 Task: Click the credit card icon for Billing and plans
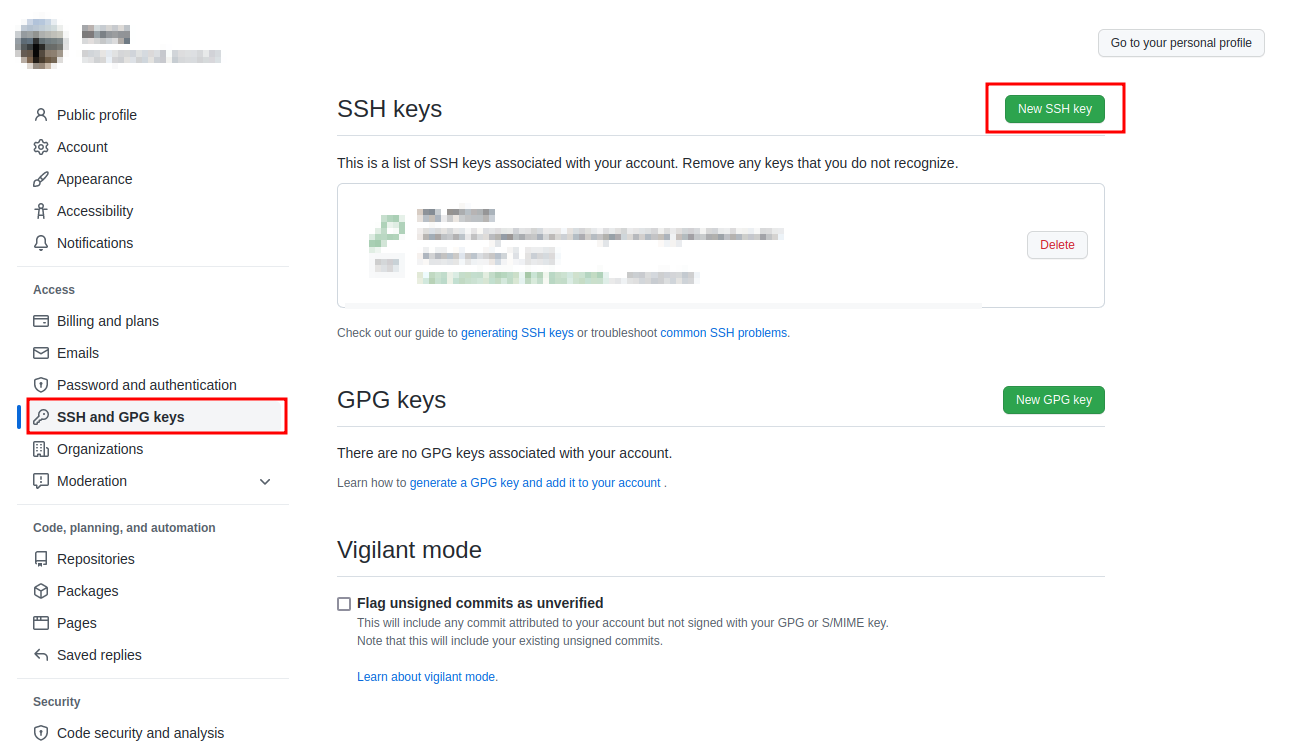[41, 321]
